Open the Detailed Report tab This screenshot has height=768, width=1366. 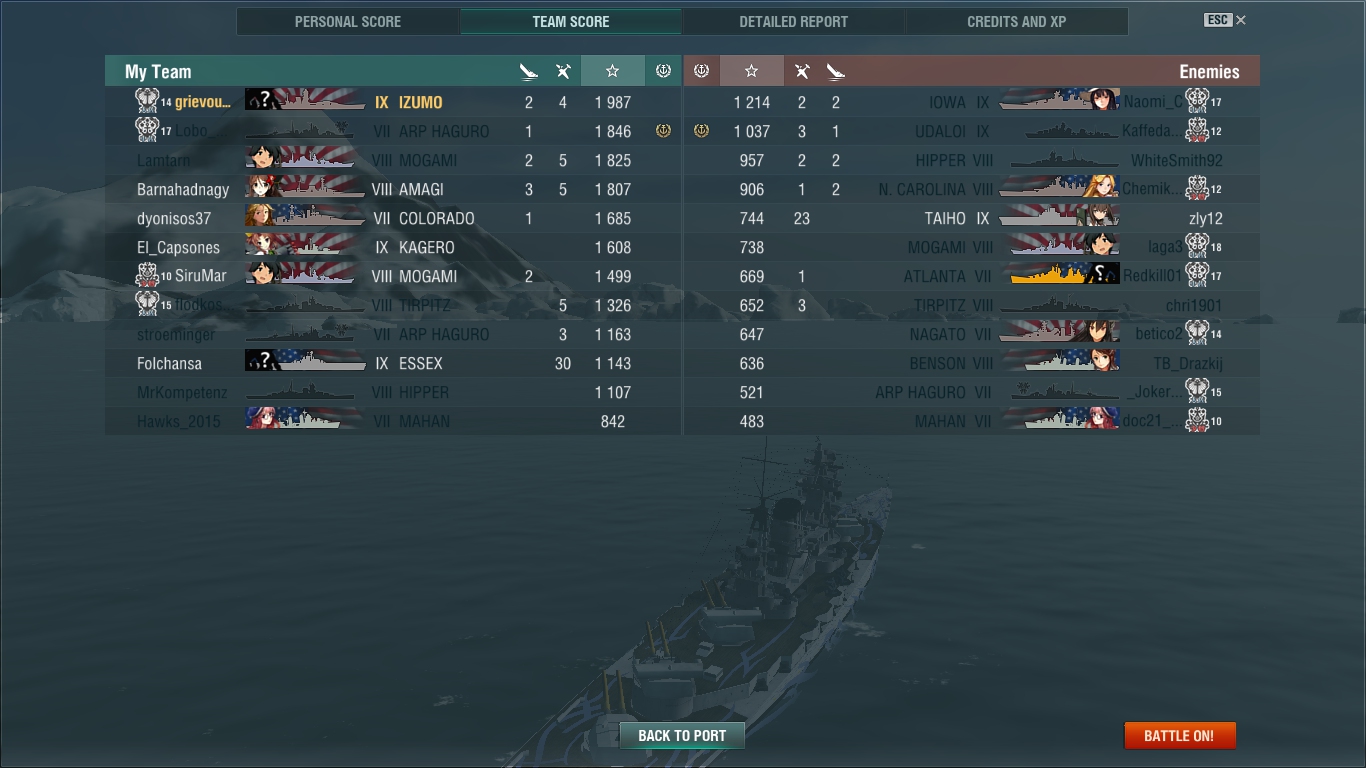tap(793, 21)
